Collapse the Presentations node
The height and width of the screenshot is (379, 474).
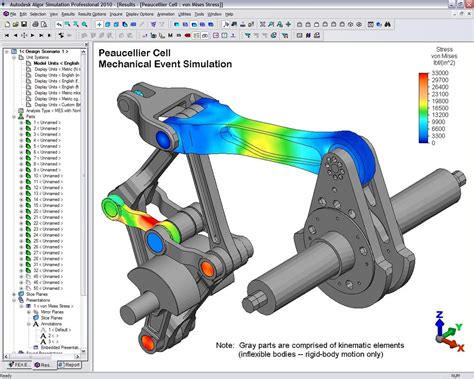coord(14,300)
